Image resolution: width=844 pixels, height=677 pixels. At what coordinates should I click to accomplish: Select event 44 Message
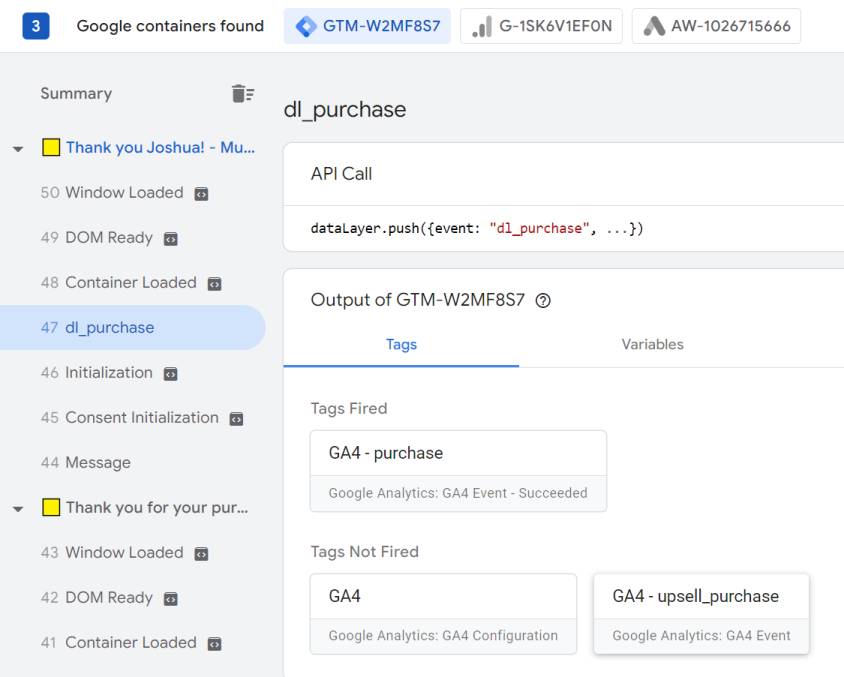pyautogui.click(x=86, y=463)
